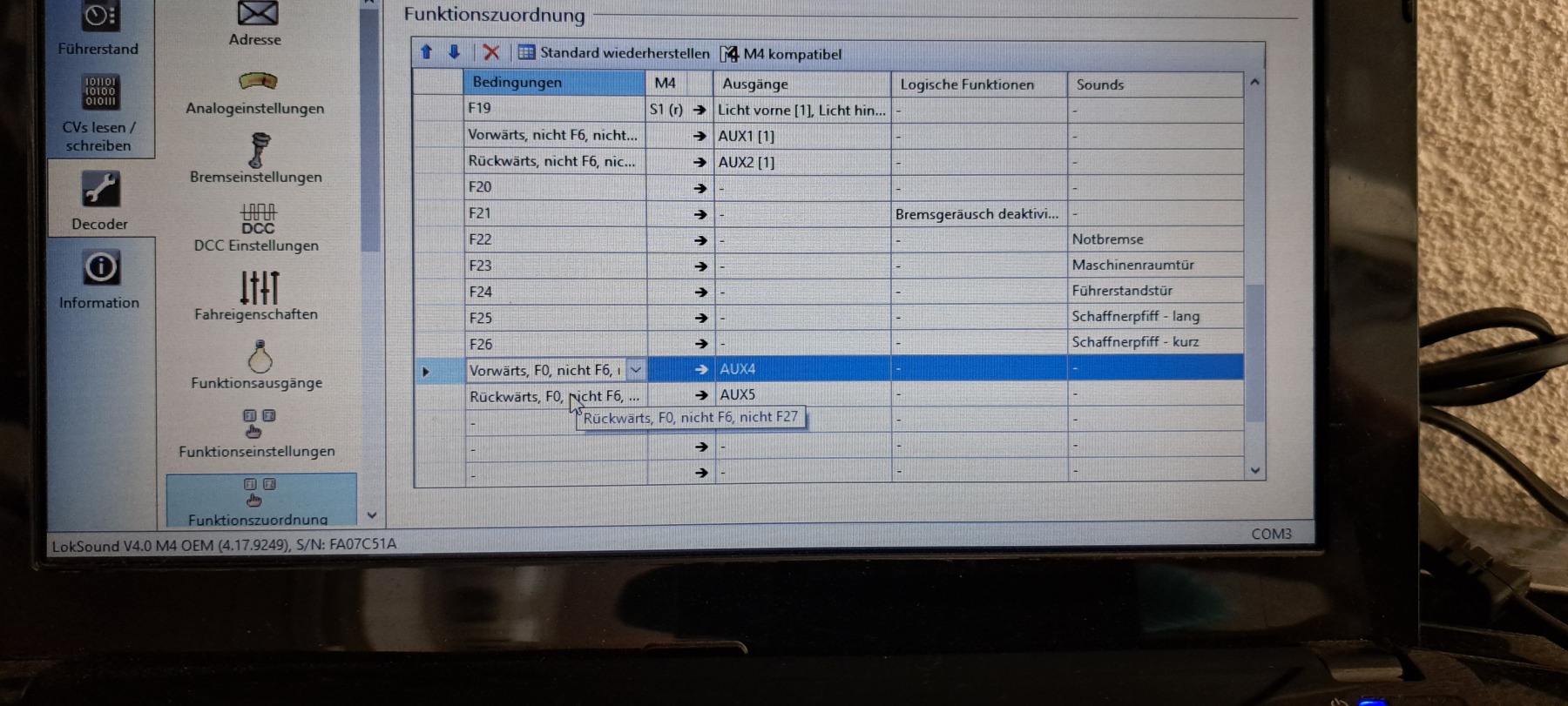
Task: Click the Notbremse sound cell
Action: [x=1156, y=239]
